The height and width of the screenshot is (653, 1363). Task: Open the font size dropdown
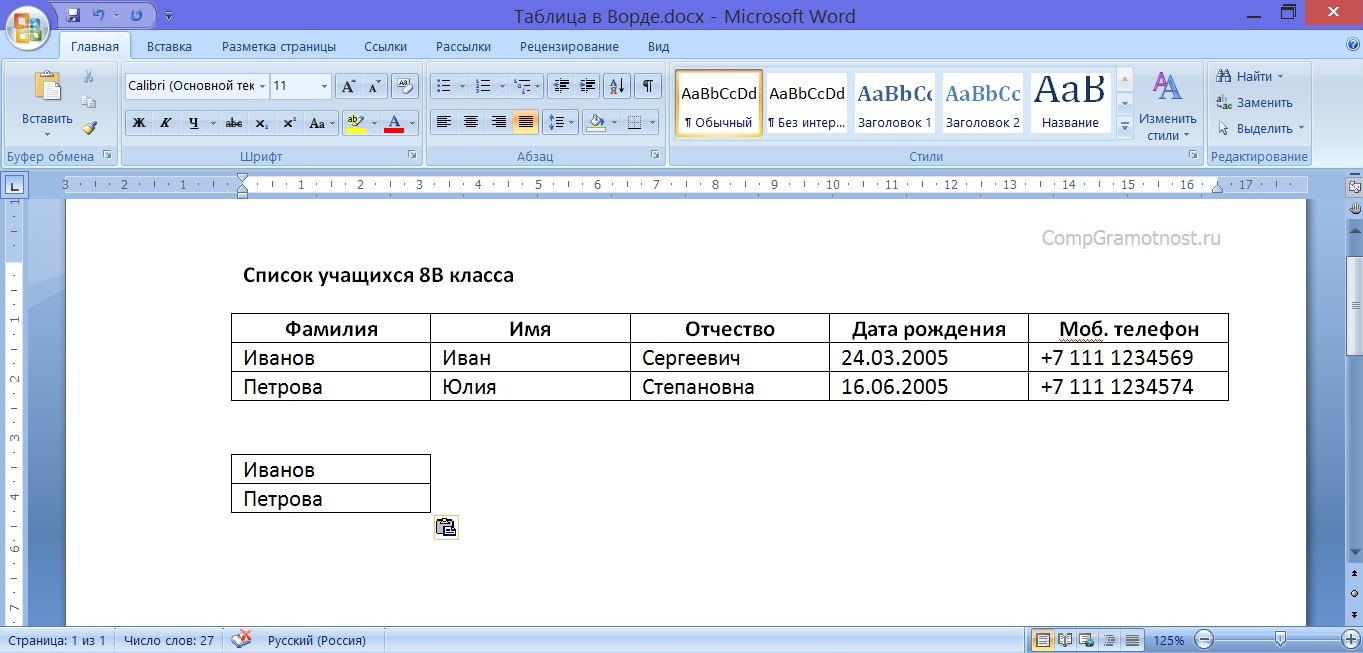(x=324, y=87)
